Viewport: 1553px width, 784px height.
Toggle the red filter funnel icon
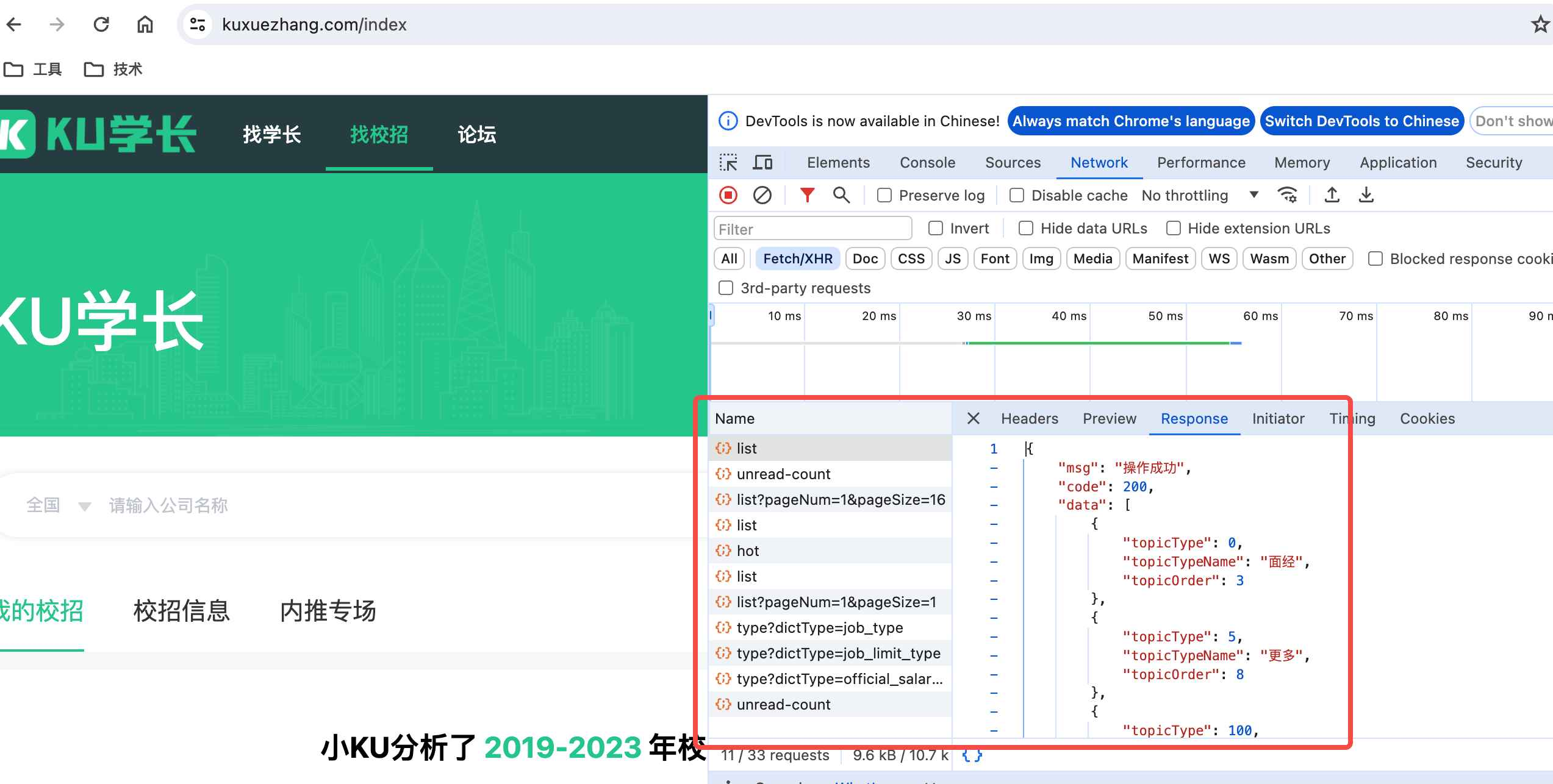[x=807, y=195]
